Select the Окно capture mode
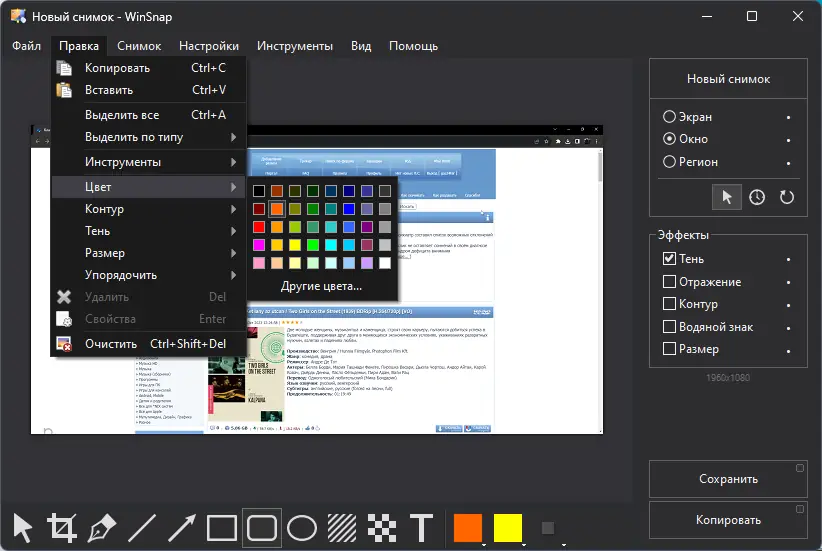Image resolution: width=822 pixels, height=551 pixels. pyautogui.click(x=685, y=139)
